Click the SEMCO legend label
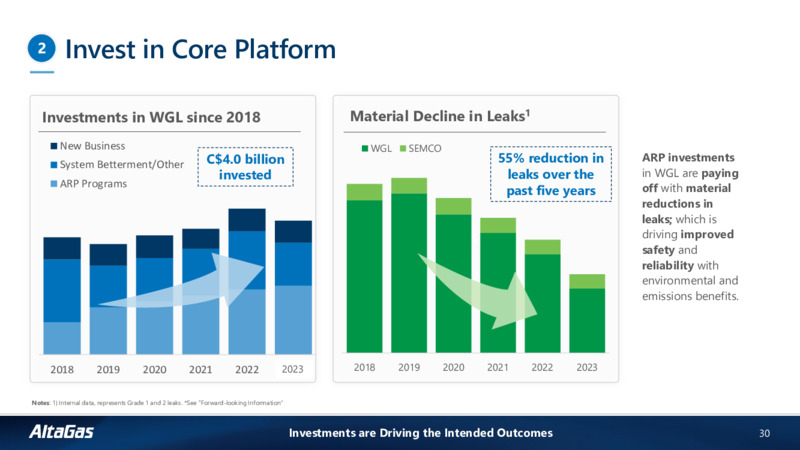 pyautogui.click(x=425, y=148)
